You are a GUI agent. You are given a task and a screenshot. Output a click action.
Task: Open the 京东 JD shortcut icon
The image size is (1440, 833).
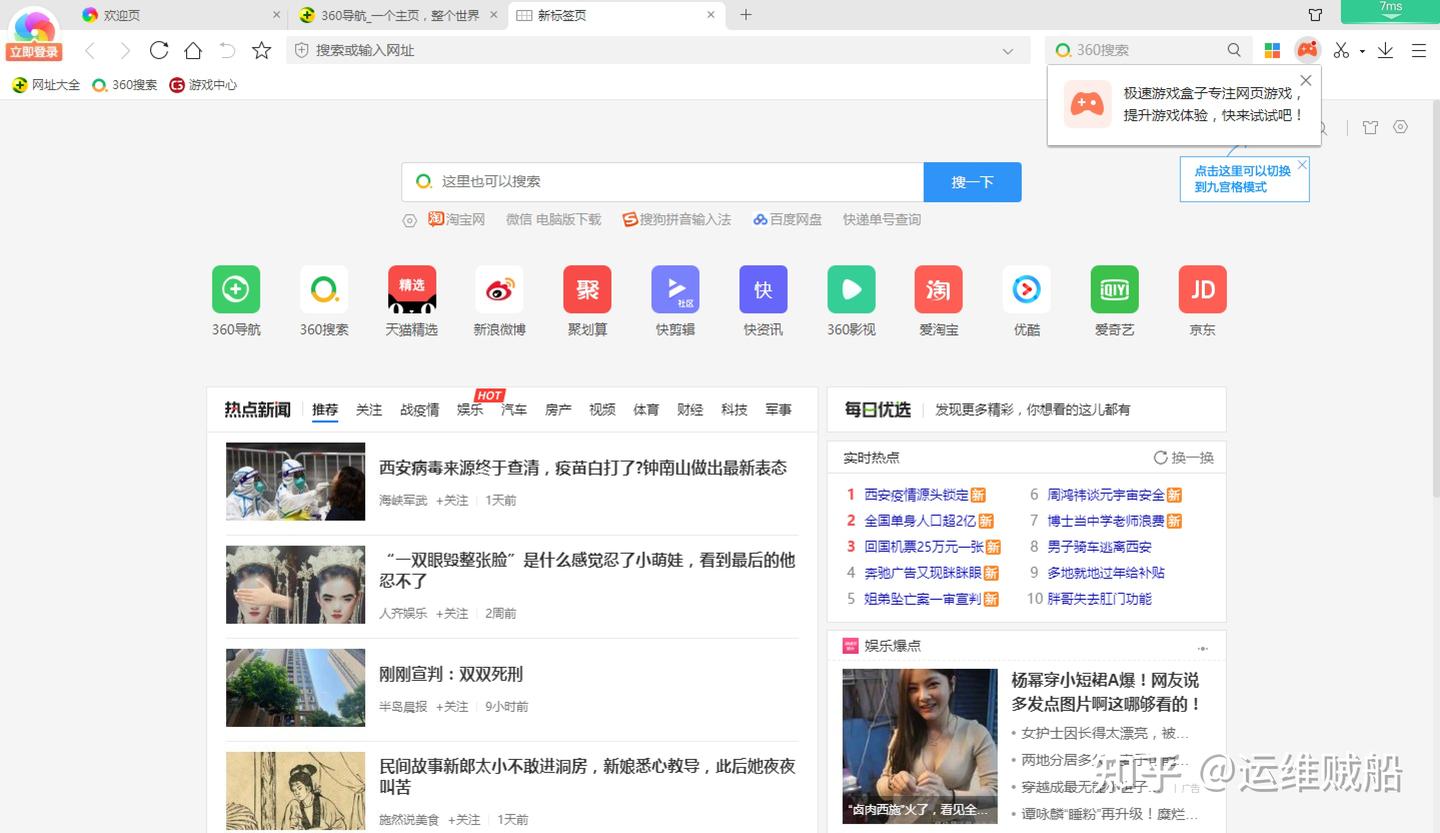(x=1203, y=290)
